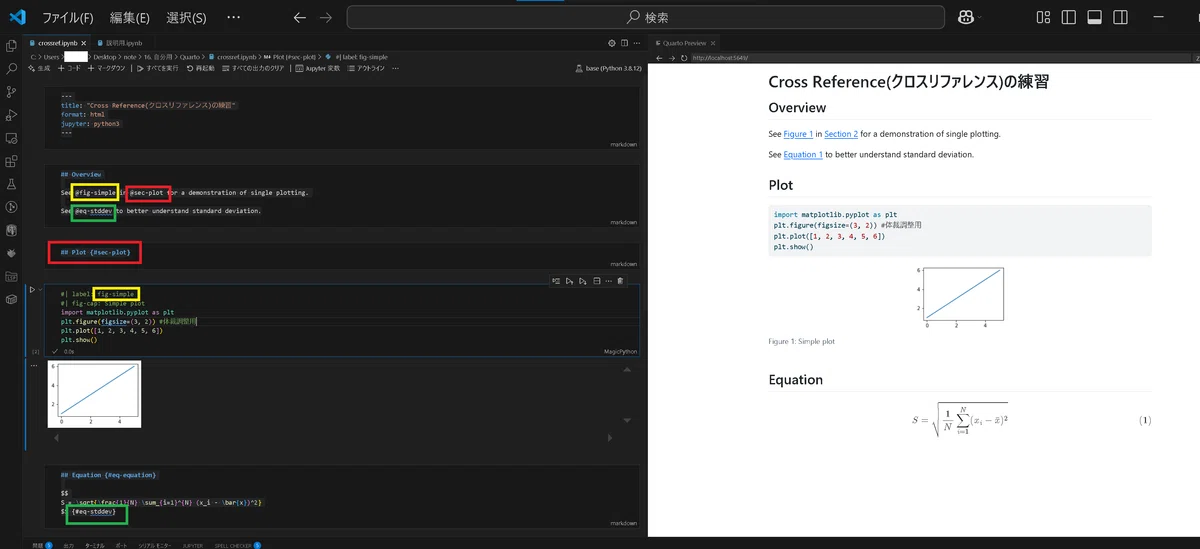Open notebook toolbar overflow ellipsis
Screen dimensions: 1200x549
point(395,68)
